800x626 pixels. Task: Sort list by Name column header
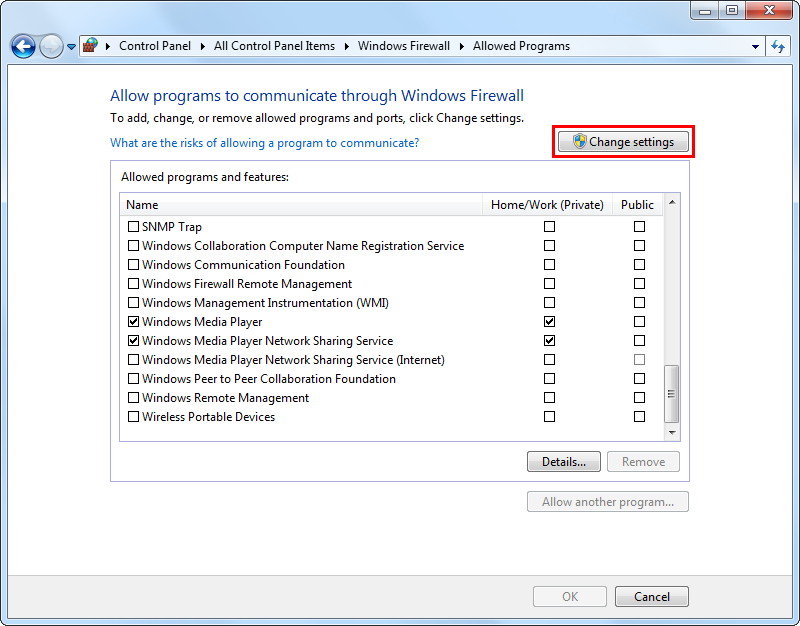click(301, 205)
